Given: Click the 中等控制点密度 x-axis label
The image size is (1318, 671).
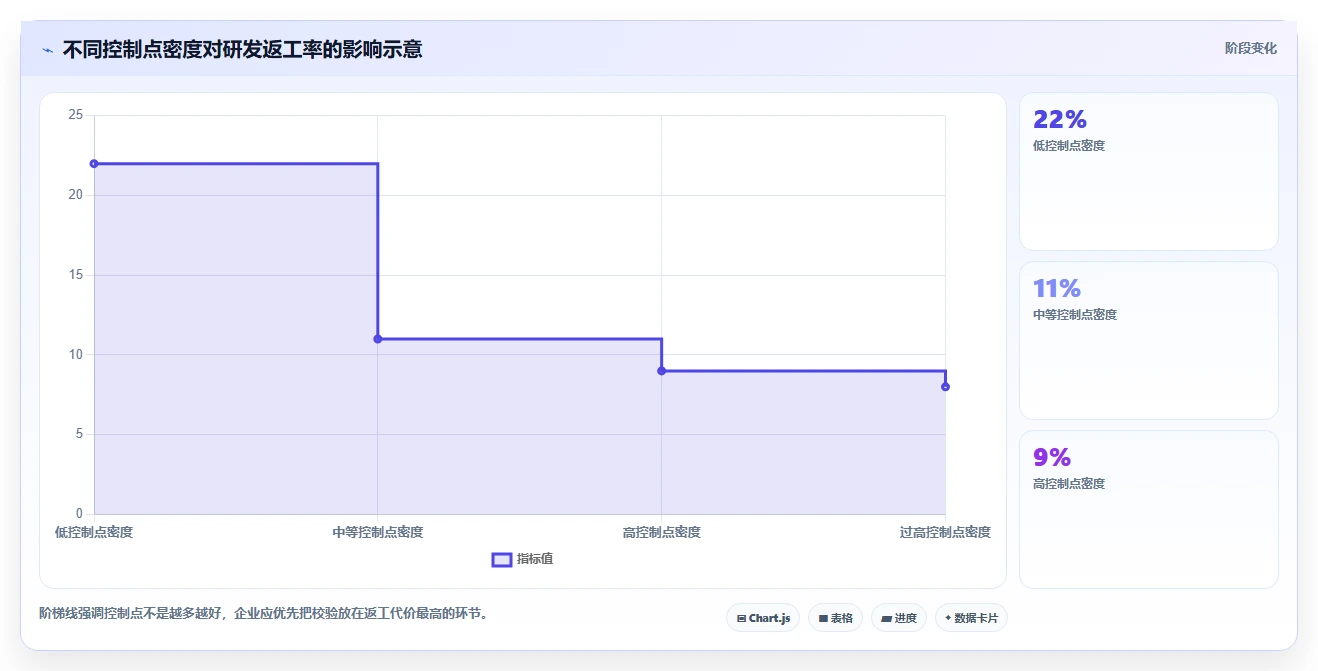Looking at the screenshot, I should [x=378, y=532].
